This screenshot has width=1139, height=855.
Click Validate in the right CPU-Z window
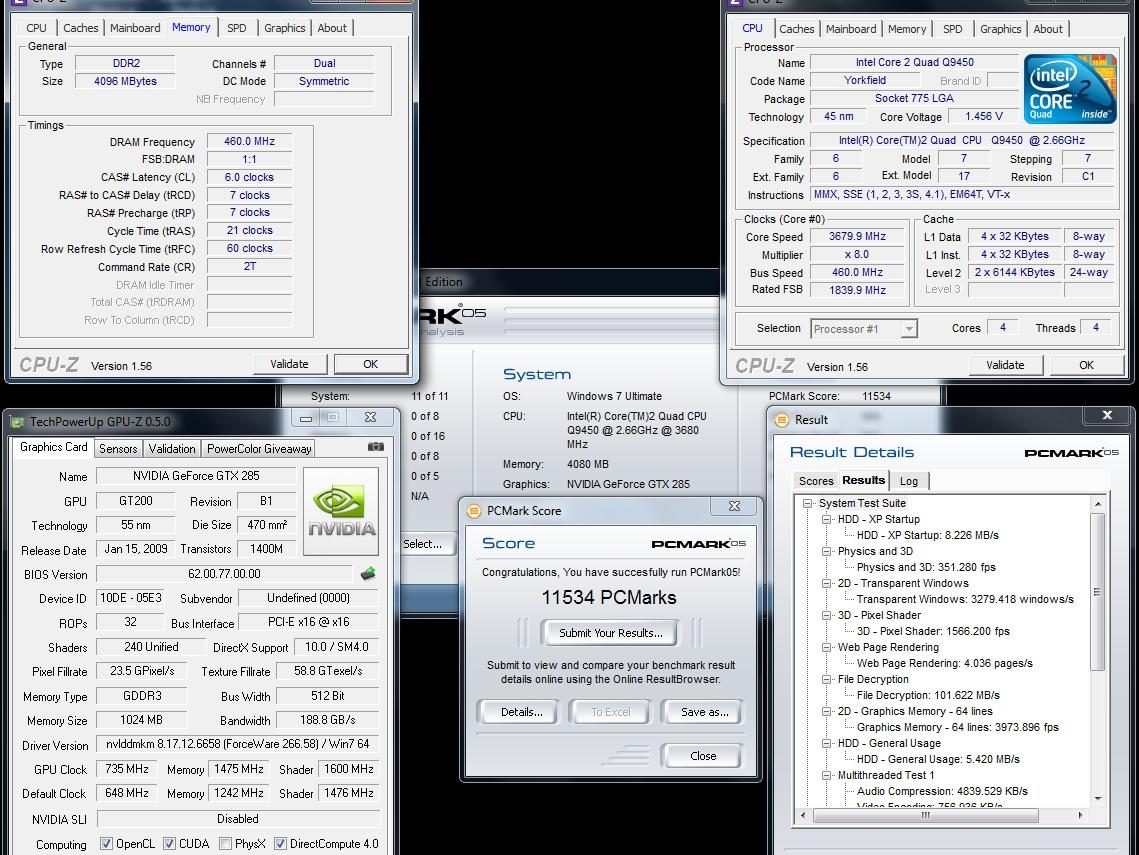click(x=1005, y=365)
